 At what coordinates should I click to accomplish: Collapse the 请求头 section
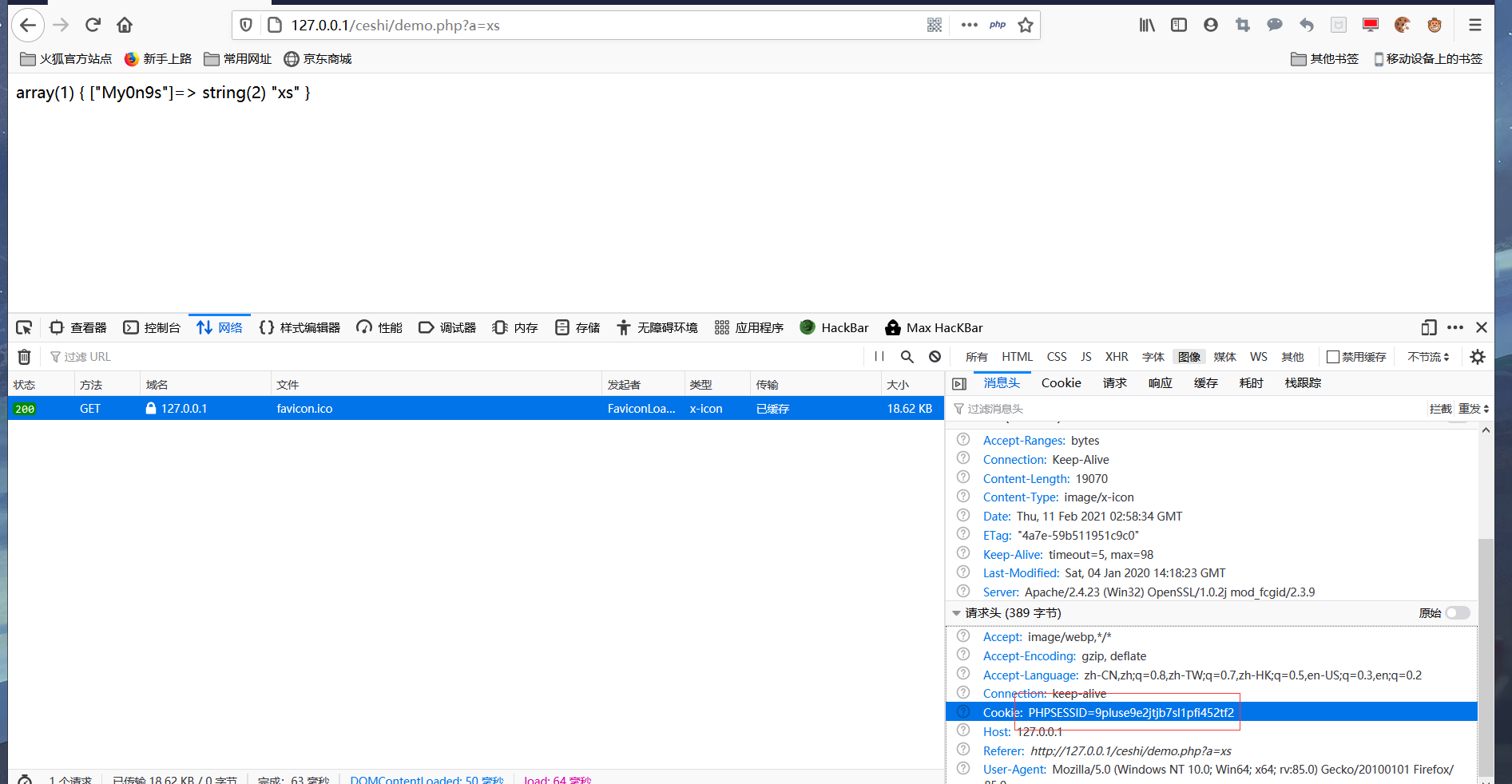[x=956, y=613]
